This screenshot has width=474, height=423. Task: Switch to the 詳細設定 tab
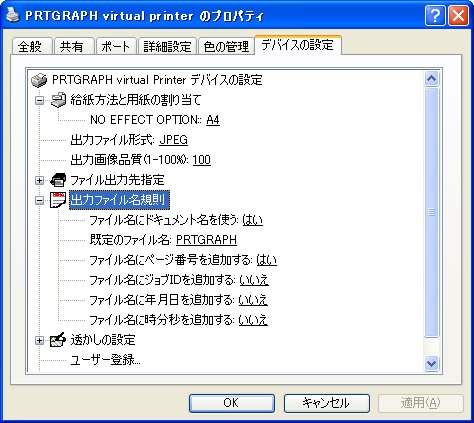click(167, 46)
